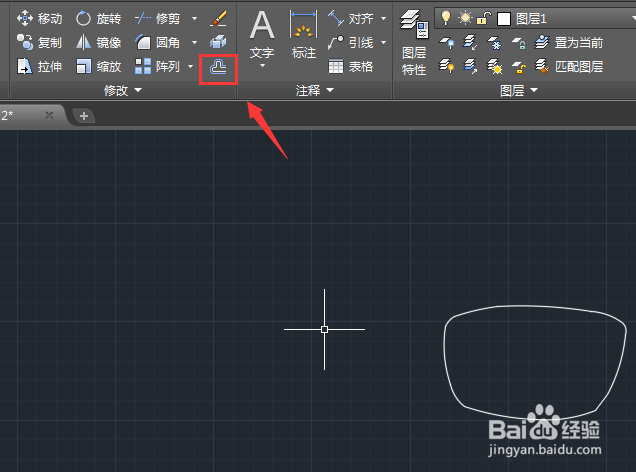Open the Text (文字) dropdown arrow
This screenshot has height=472, width=636.
click(x=262, y=66)
